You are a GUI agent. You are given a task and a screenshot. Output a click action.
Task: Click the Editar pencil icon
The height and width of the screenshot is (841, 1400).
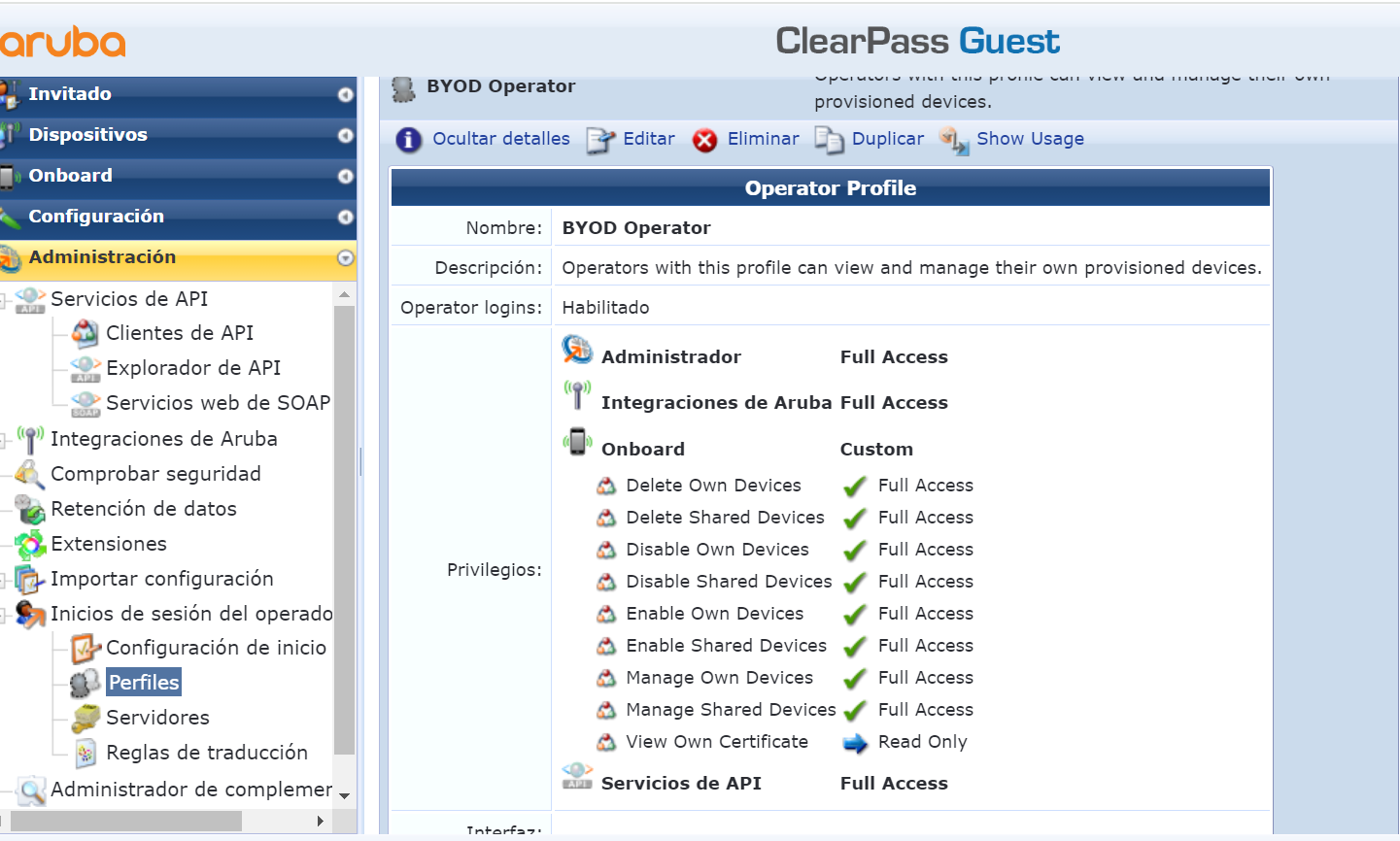(600, 141)
